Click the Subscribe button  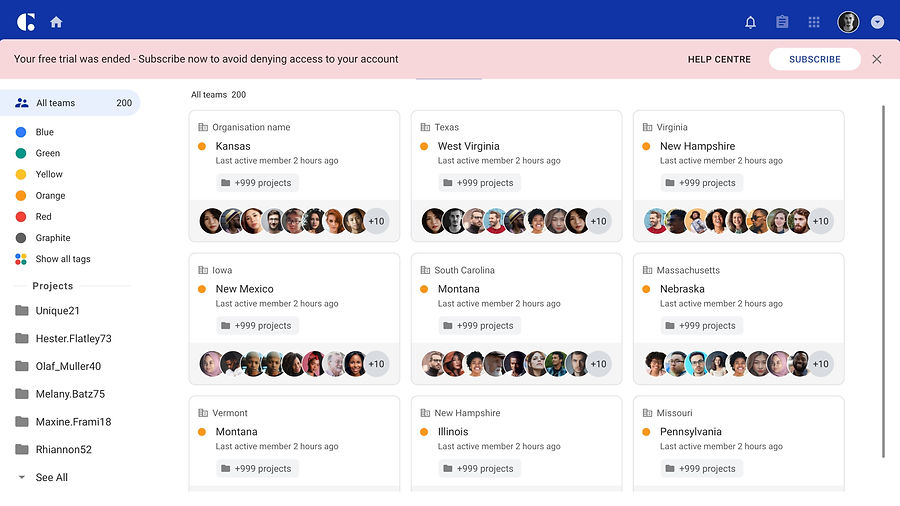coord(814,59)
